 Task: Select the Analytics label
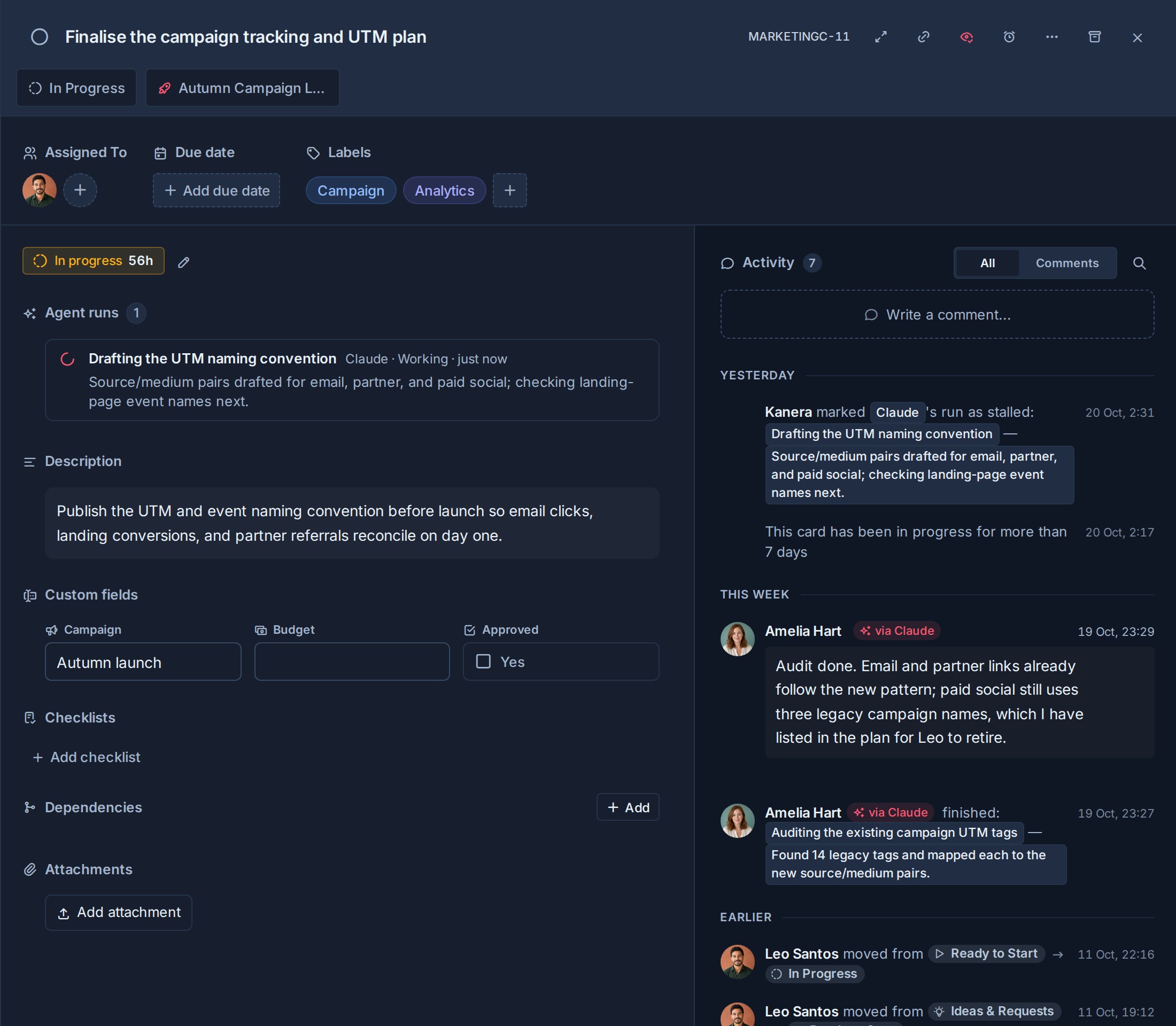pos(445,191)
